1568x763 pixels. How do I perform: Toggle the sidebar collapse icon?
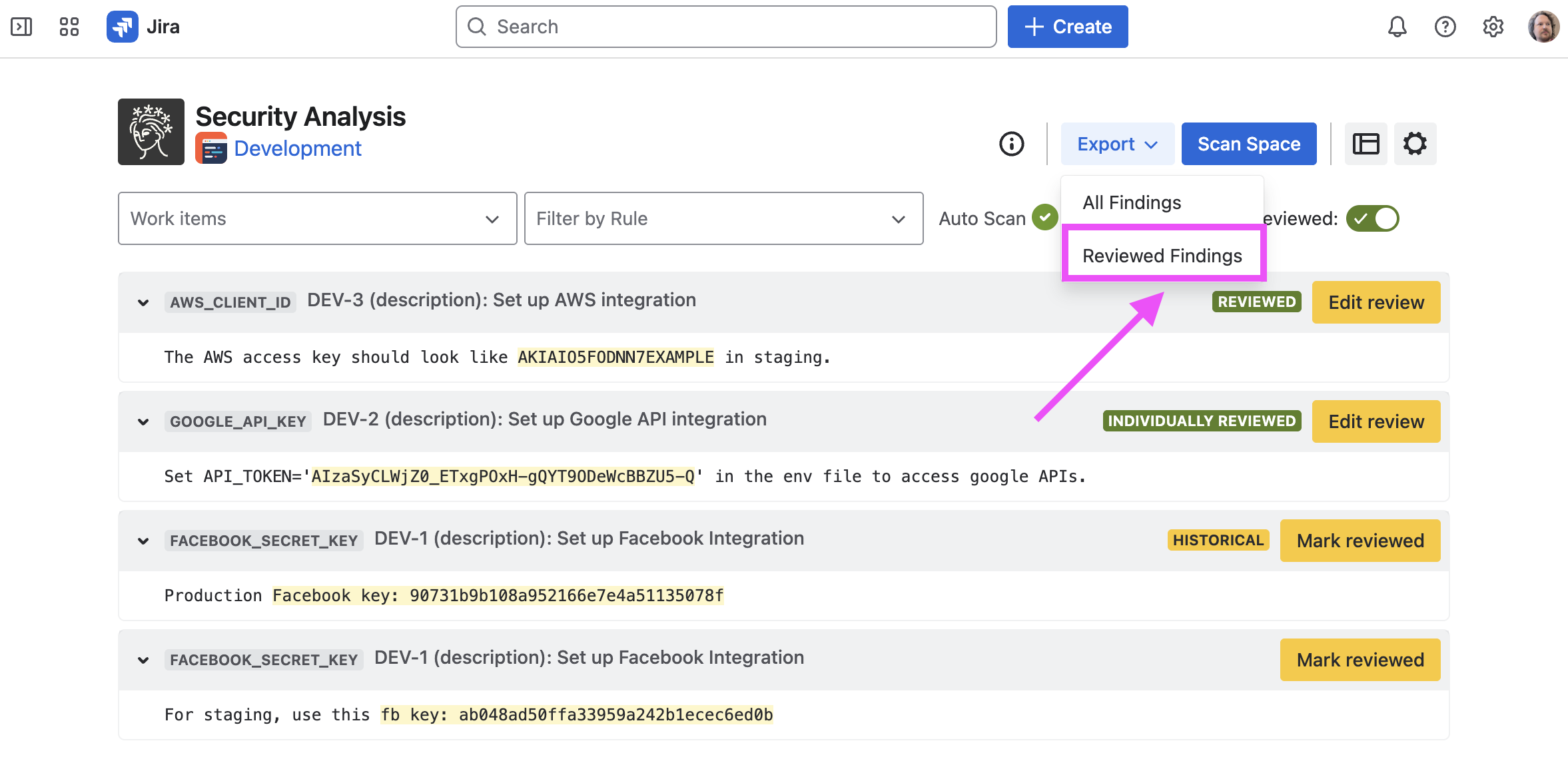pos(21,27)
